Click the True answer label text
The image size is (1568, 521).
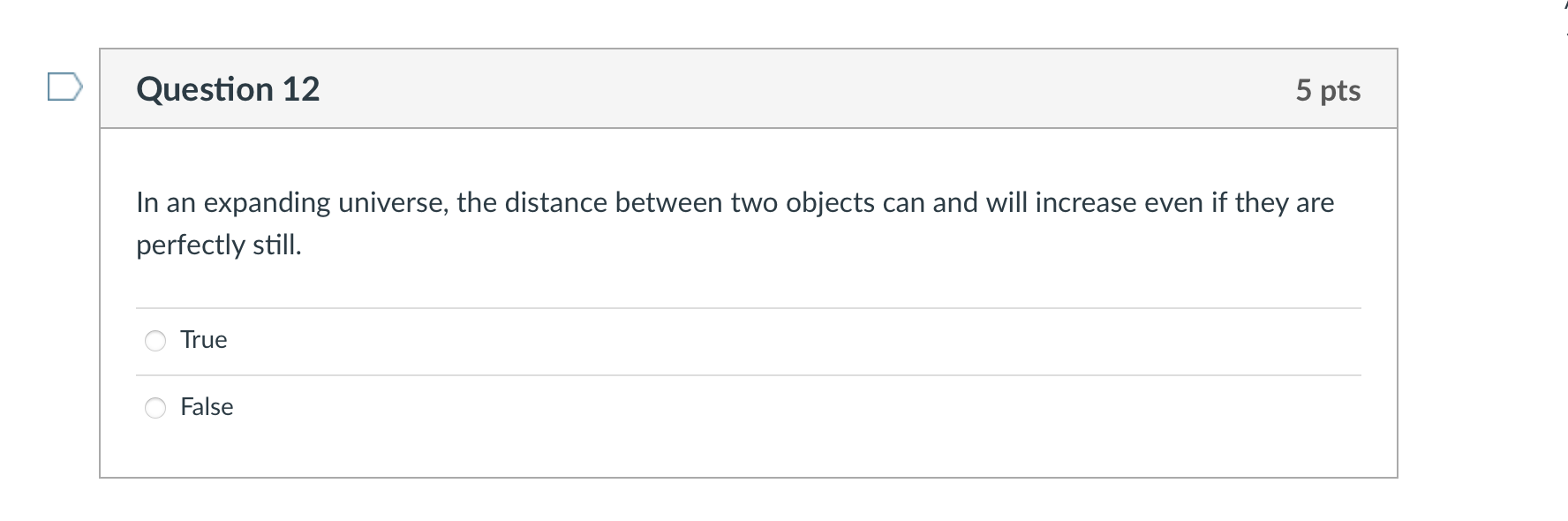coord(204,339)
